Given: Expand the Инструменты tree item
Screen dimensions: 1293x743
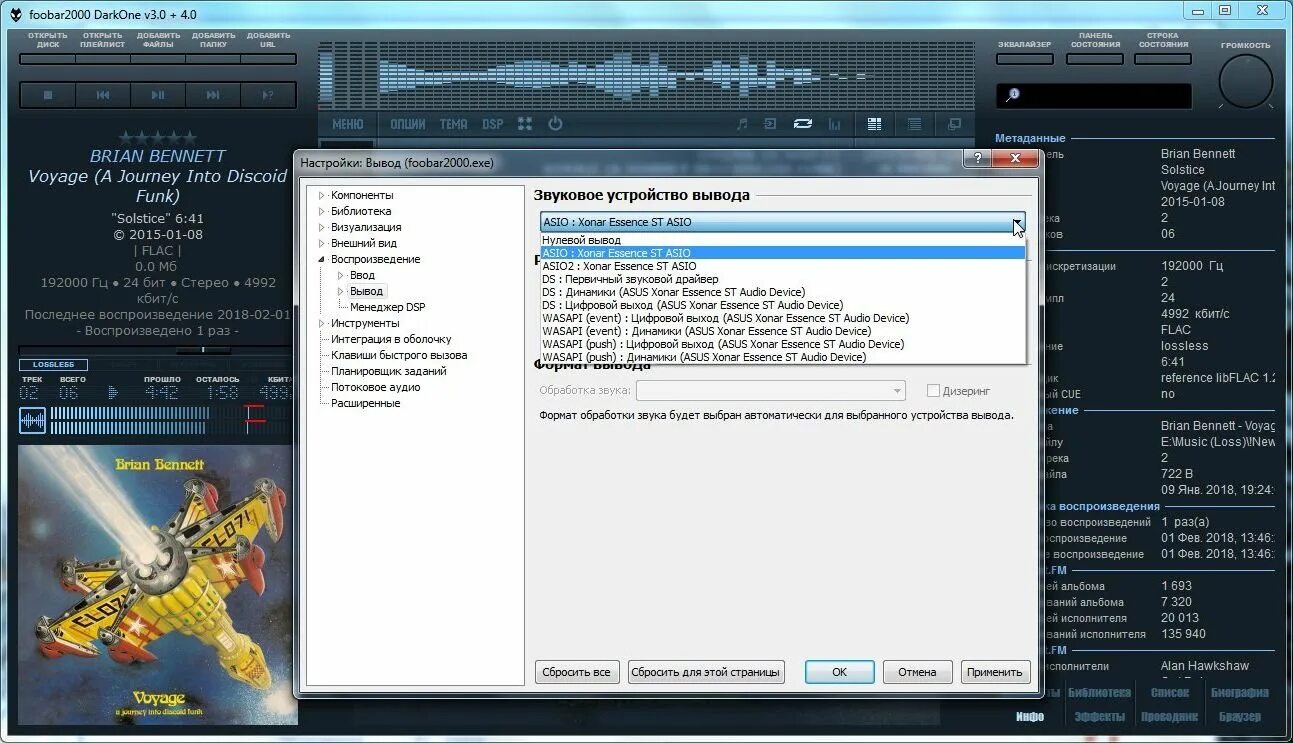Looking at the screenshot, I should pyautogui.click(x=320, y=322).
